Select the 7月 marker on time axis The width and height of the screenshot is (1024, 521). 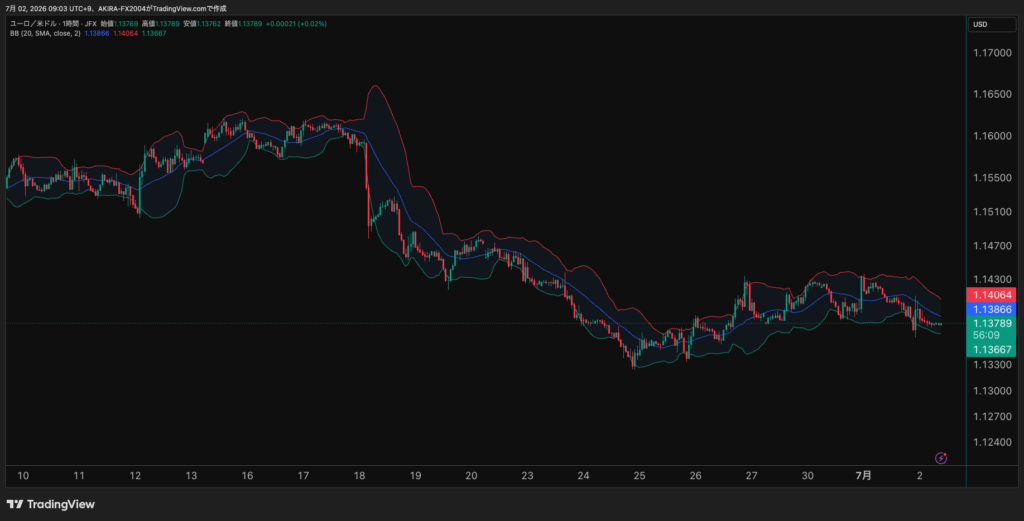tap(863, 476)
